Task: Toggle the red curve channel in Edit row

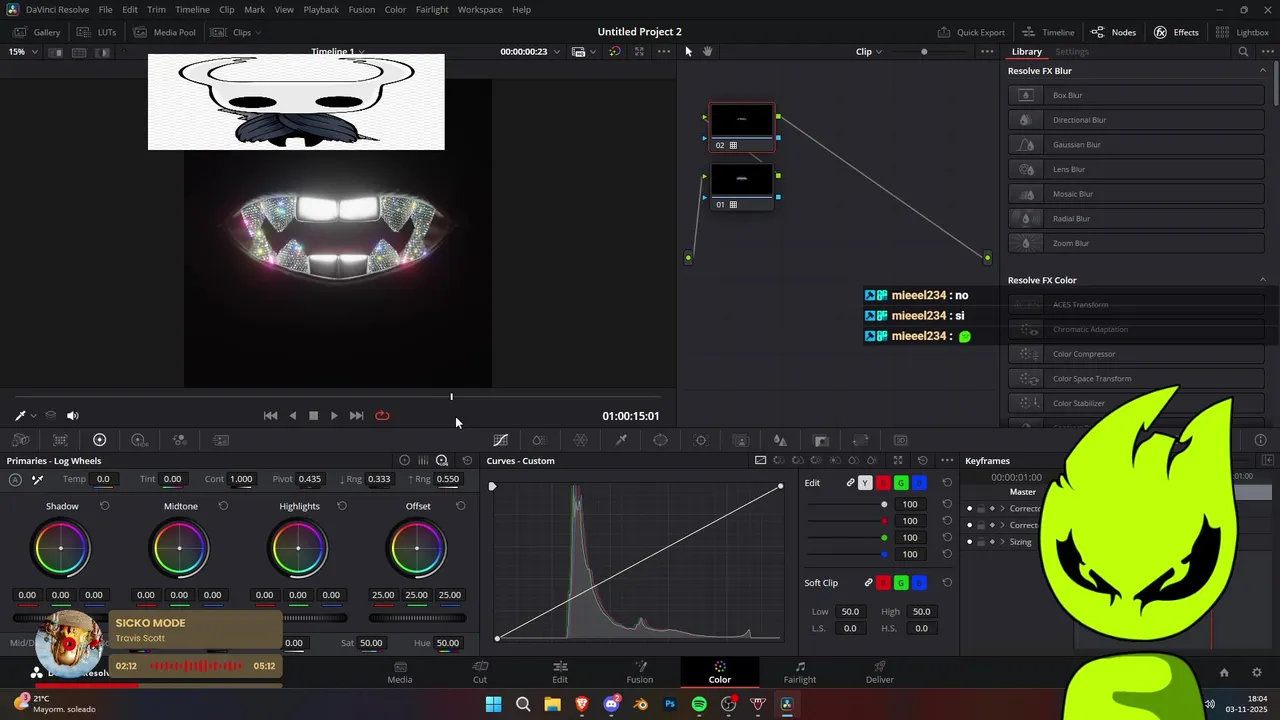Action: (883, 483)
